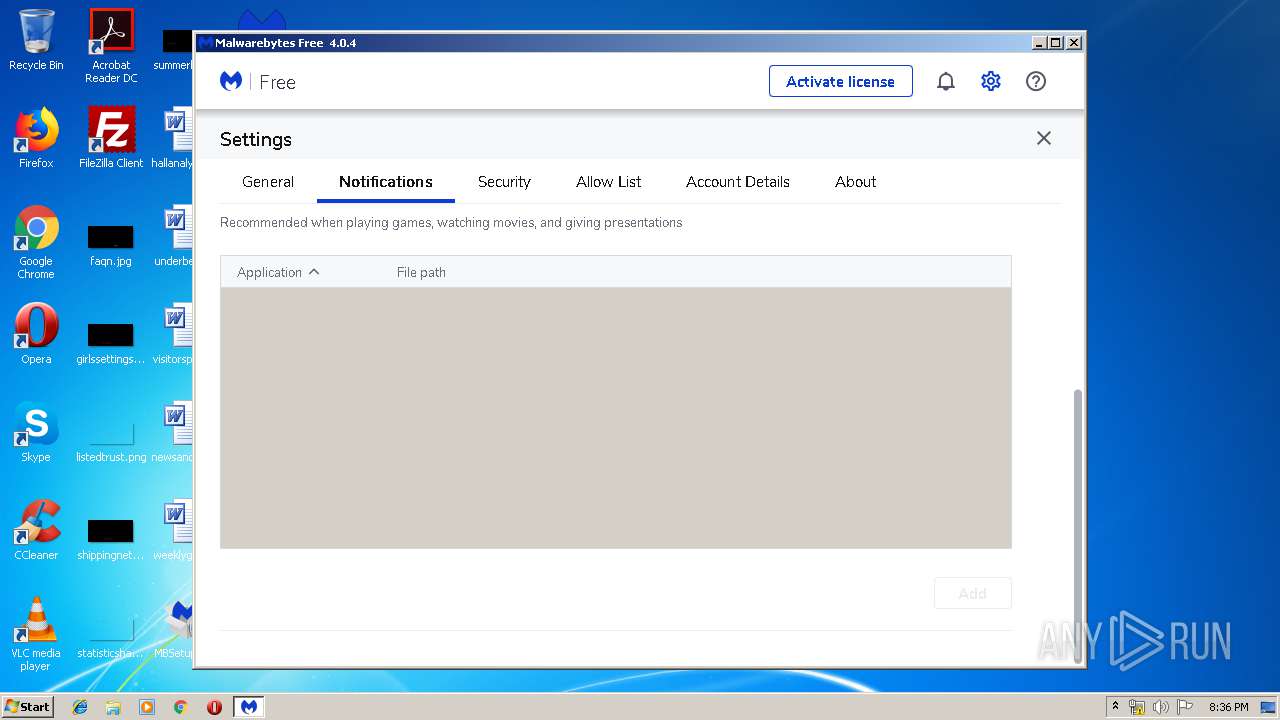Open the Security tab
Viewport: 1280px width, 720px height.
504,182
